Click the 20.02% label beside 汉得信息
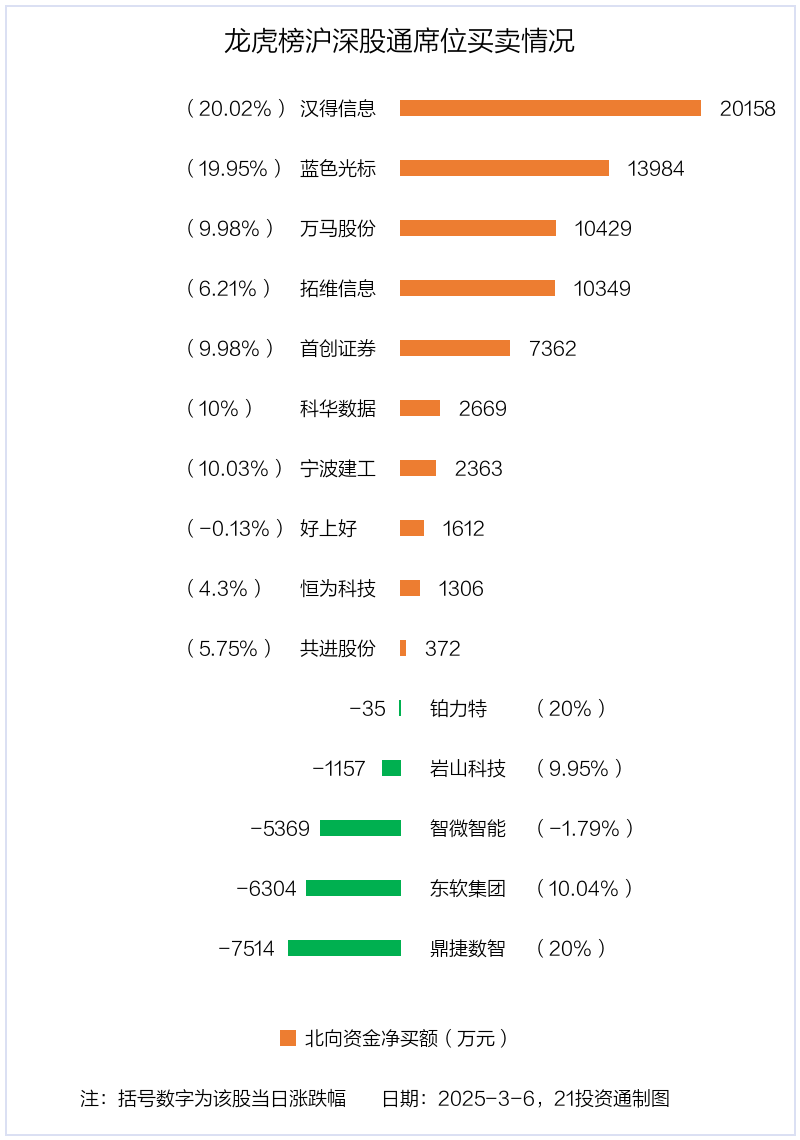800x1140 pixels. tap(236, 108)
